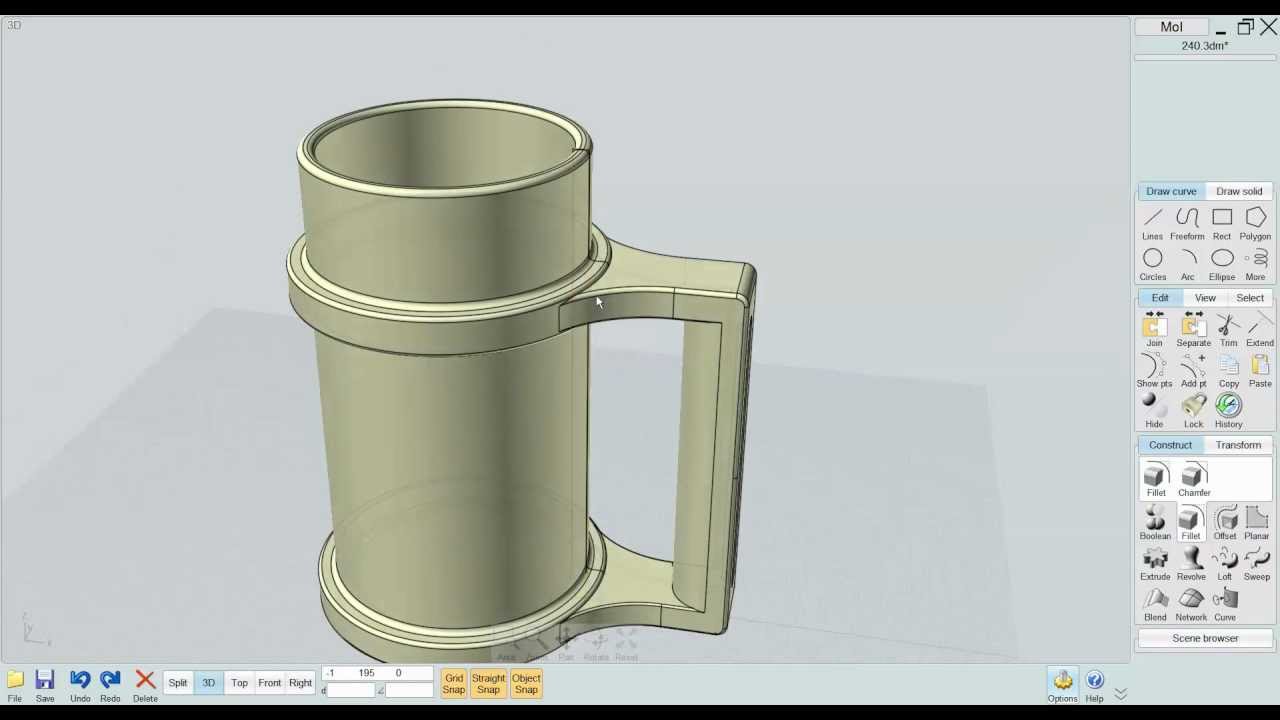Expand the Scene browser panel
This screenshot has width=1280, height=720.
(x=1204, y=638)
